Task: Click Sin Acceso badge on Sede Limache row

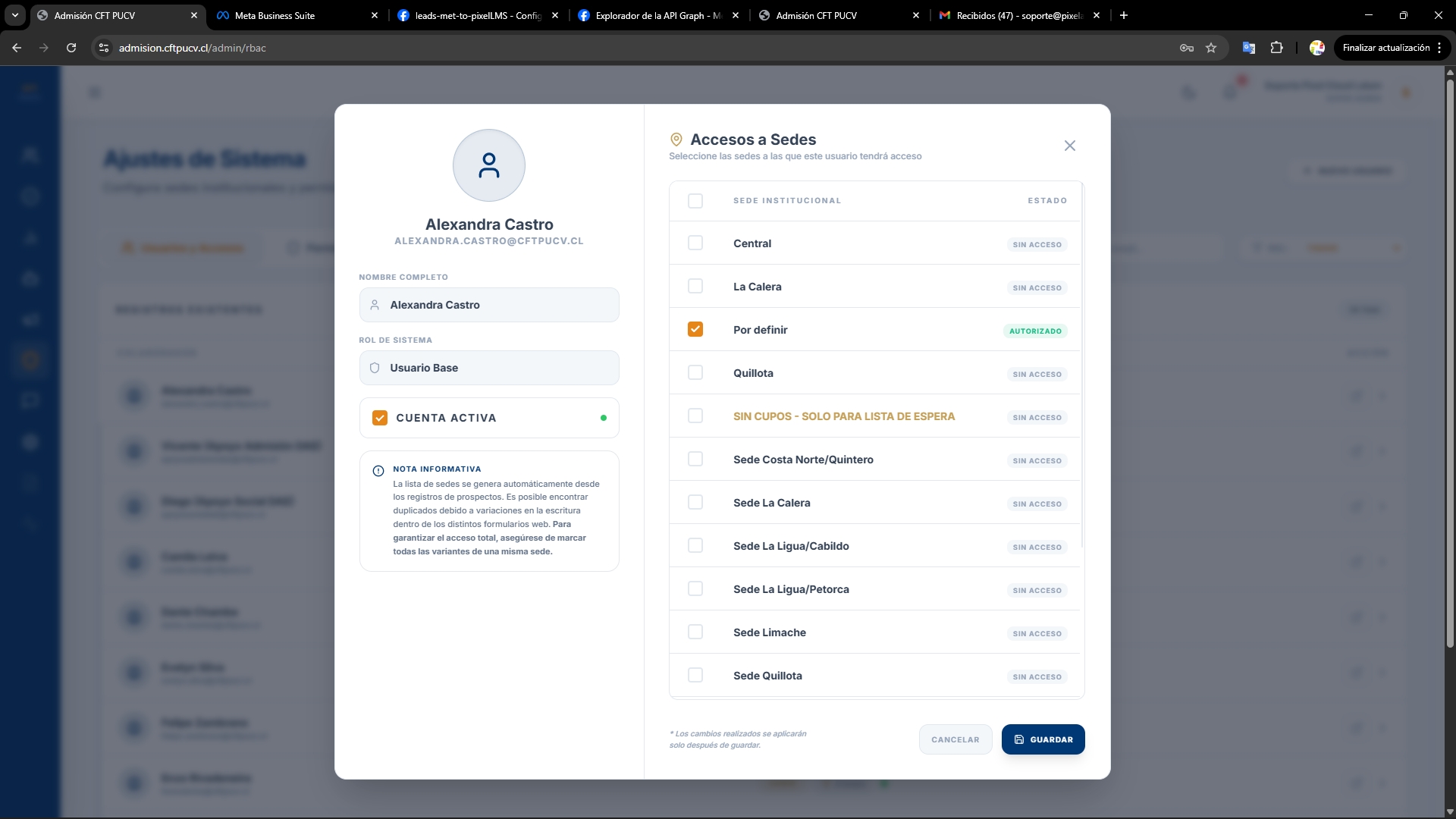Action: click(x=1037, y=633)
